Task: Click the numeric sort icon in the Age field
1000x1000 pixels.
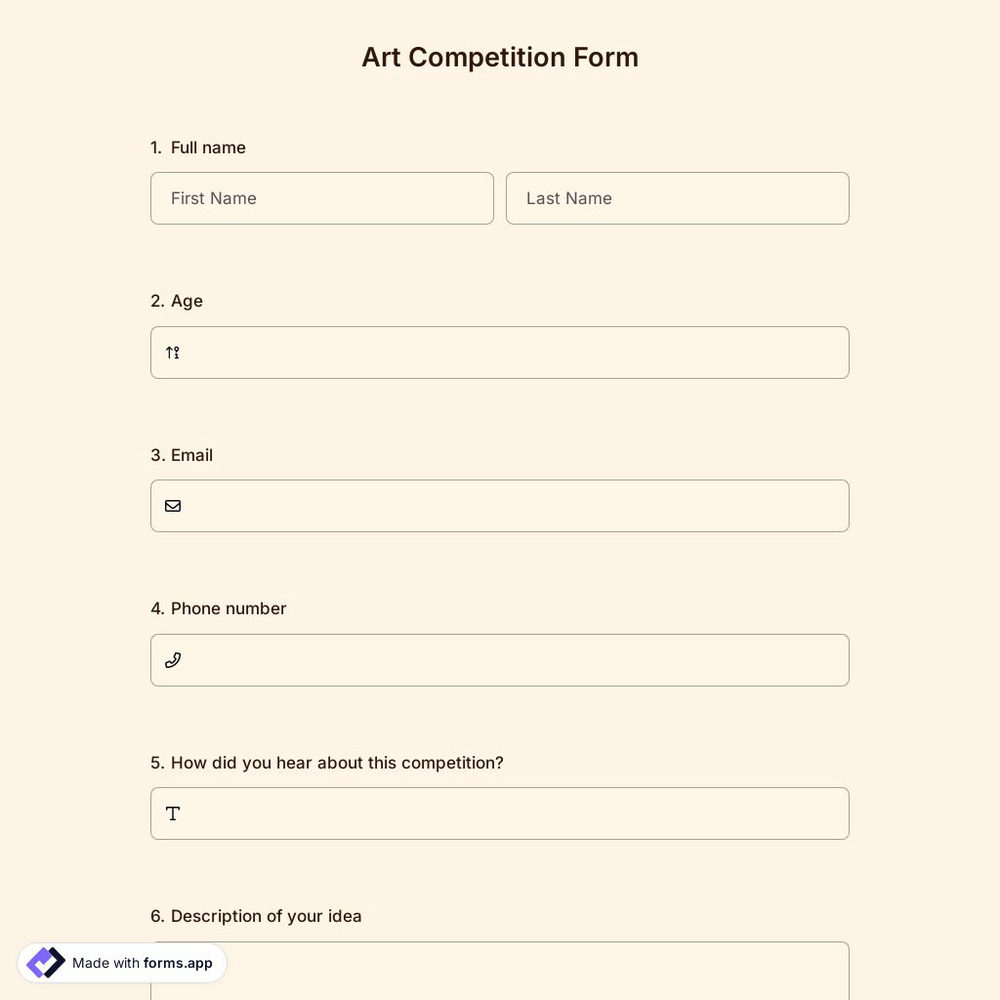Action: click(x=172, y=352)
